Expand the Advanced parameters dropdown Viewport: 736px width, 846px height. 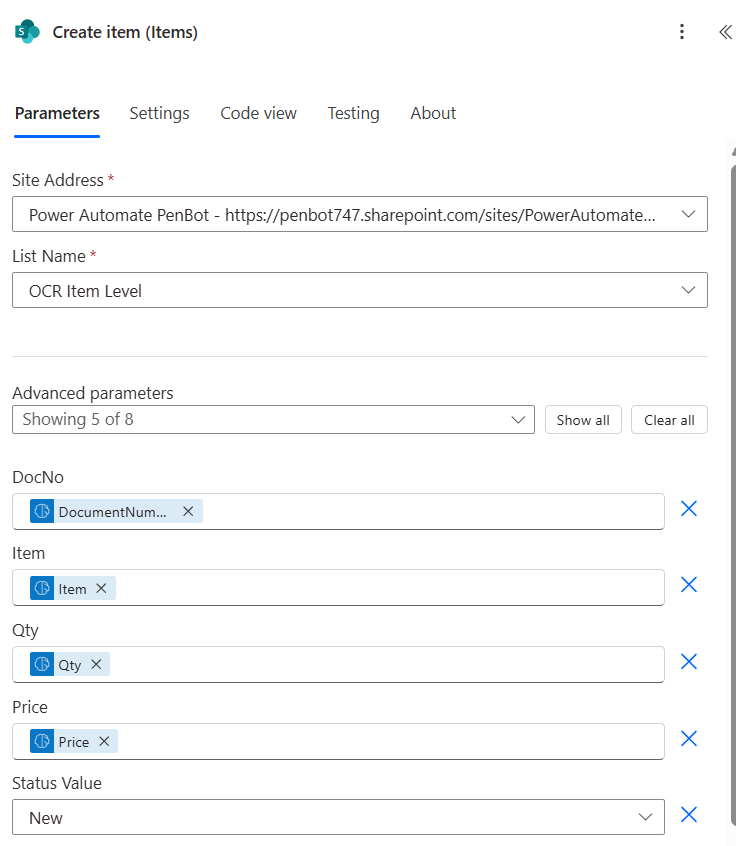click(518, 420)
